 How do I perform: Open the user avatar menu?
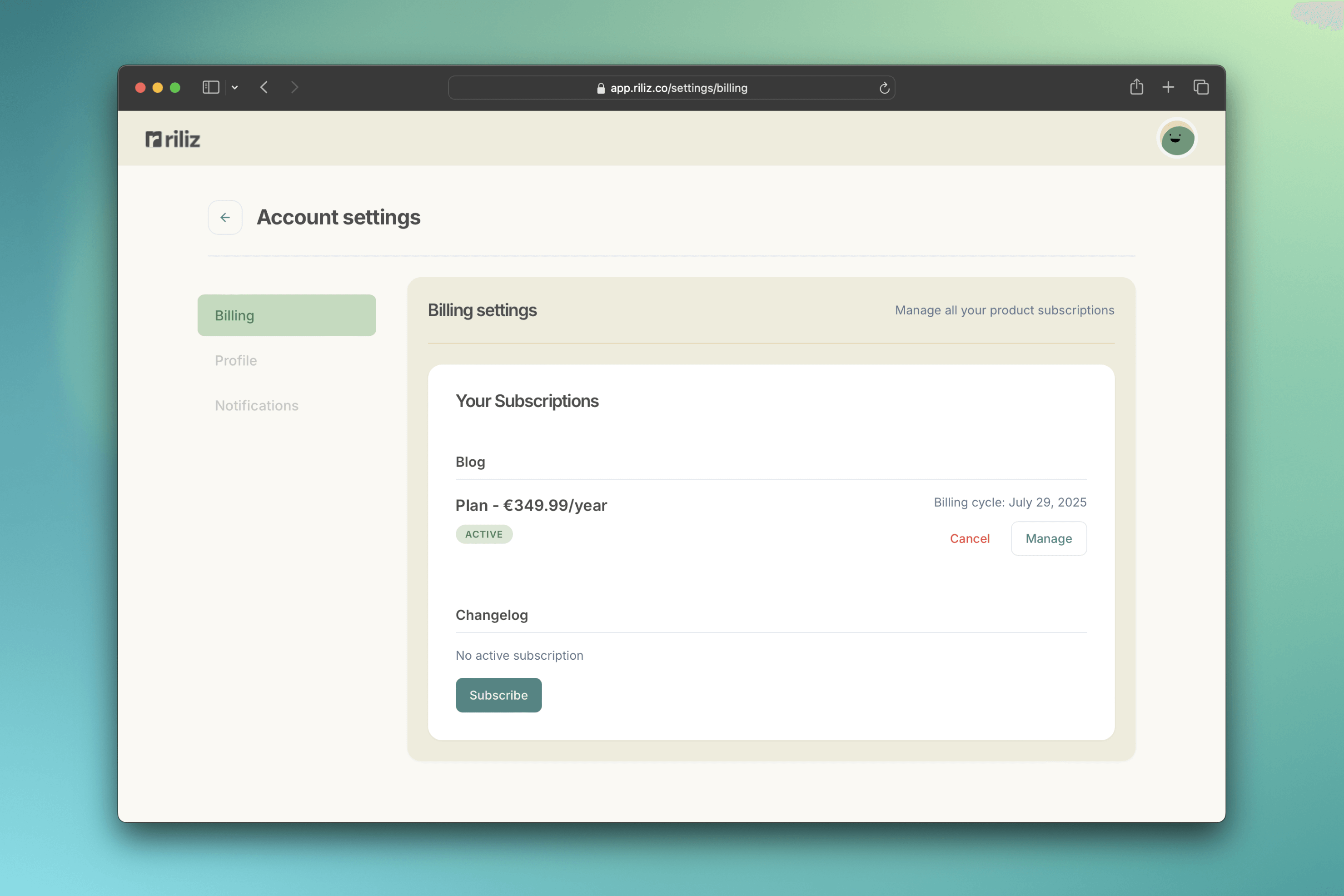1177,139
